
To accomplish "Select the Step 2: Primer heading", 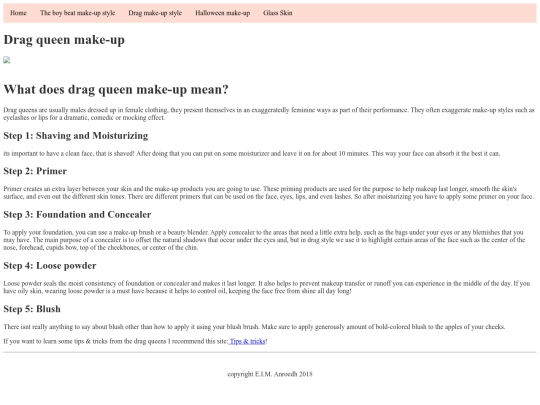I will (x=35, y=171).
